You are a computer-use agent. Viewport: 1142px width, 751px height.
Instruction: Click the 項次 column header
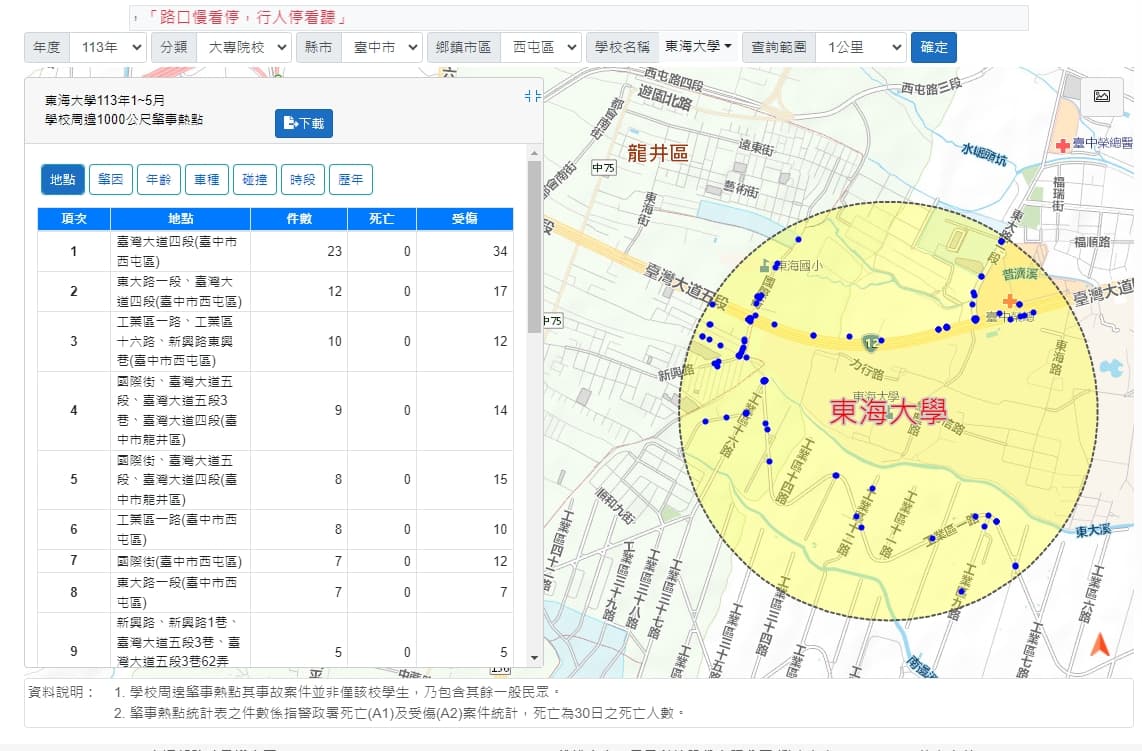[x=74, y=219]
